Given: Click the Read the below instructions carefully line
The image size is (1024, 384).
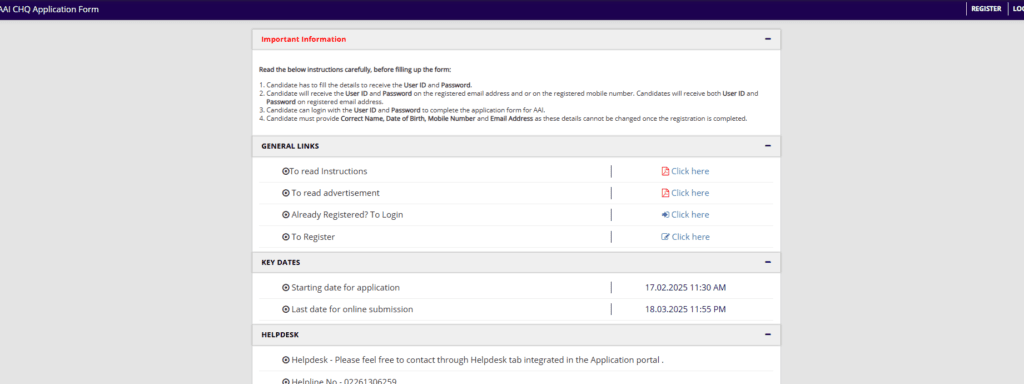Looking at the screenshot, I should pyautogui.click(x=355, y=69).
